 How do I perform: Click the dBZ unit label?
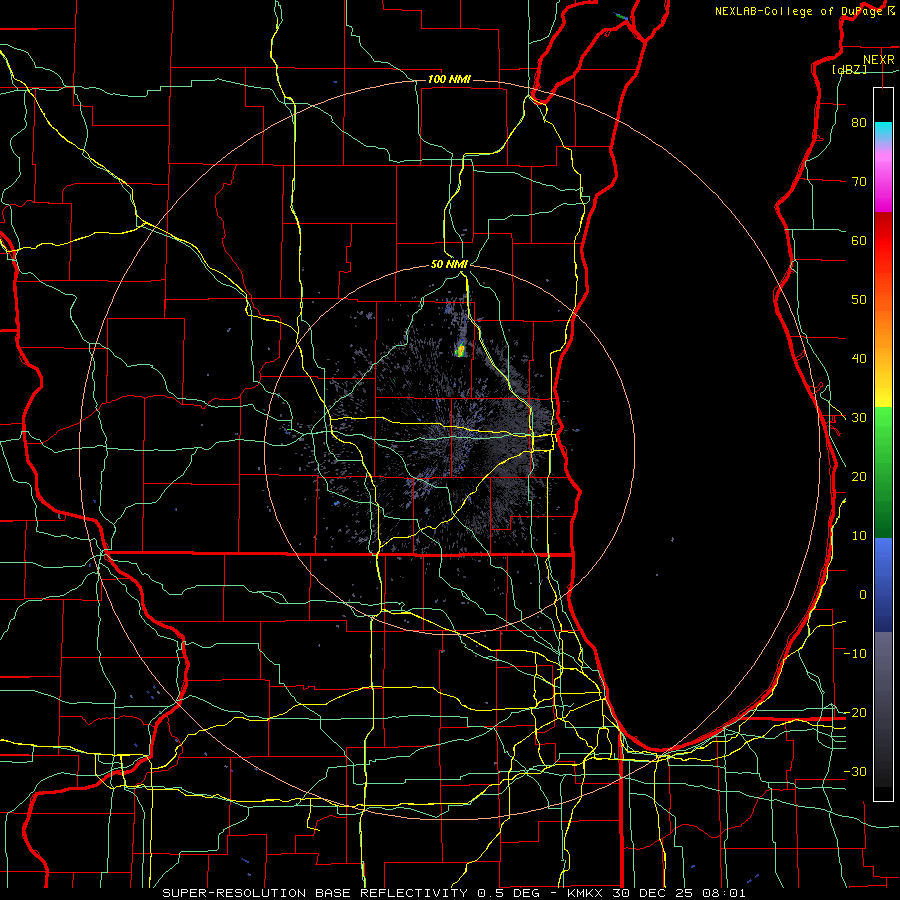coord(849,69)
